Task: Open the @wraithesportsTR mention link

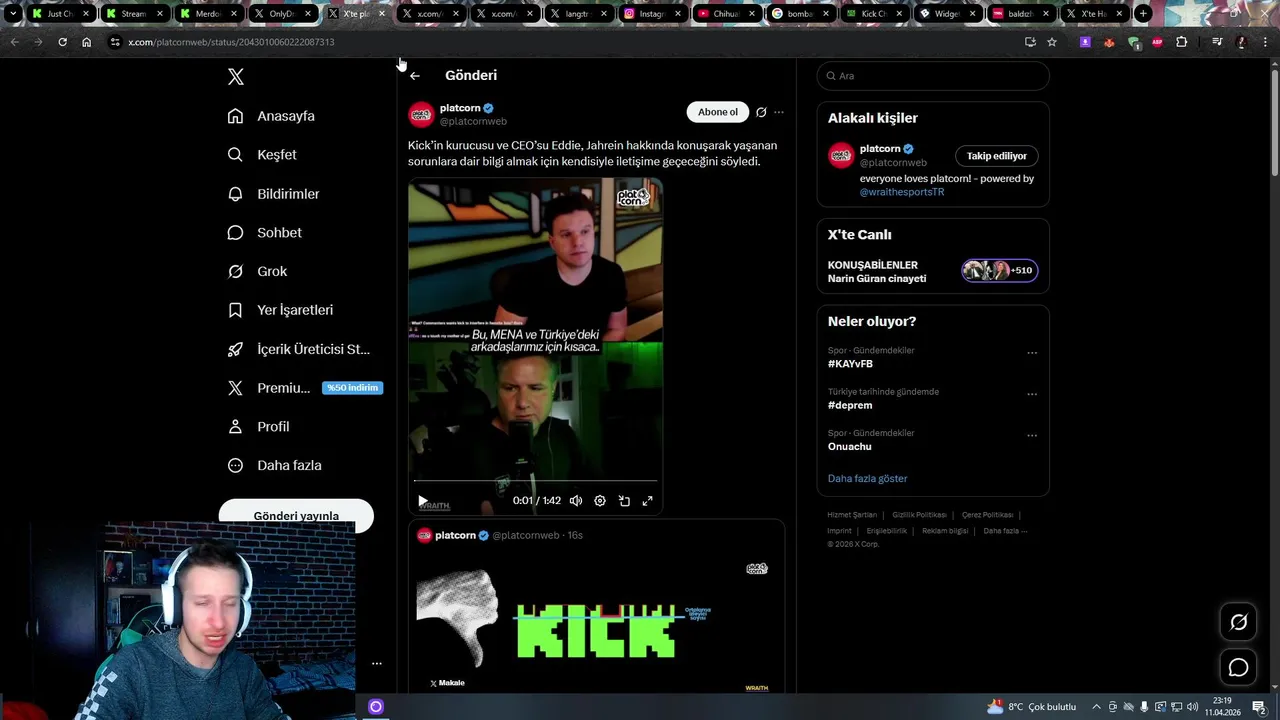Action: click(x=902, y=192)
